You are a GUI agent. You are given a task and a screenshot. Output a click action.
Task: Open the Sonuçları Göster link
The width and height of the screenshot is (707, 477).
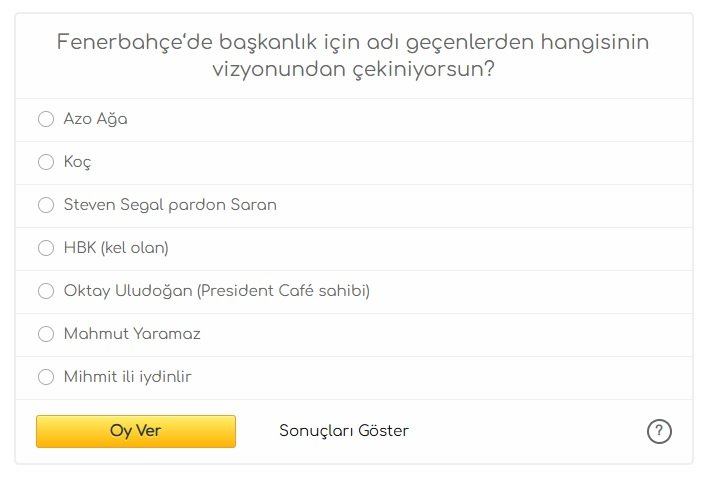(344, 431)
